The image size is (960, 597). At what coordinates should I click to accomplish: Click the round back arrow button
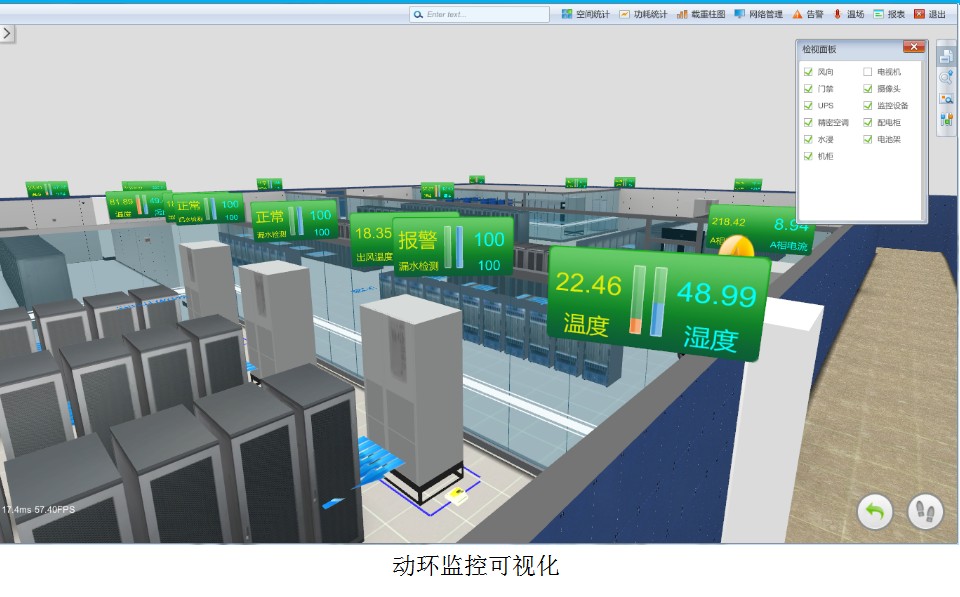coord(875,512)
